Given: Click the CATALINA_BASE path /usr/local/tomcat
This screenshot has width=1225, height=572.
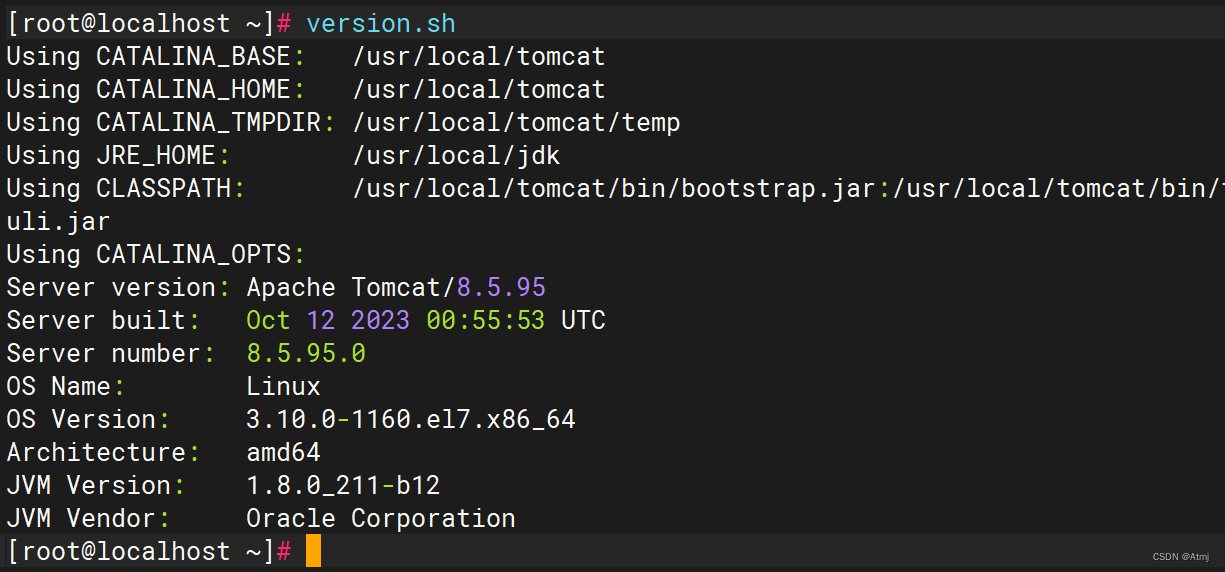Looking at the screenshot, I should [479, 56].
